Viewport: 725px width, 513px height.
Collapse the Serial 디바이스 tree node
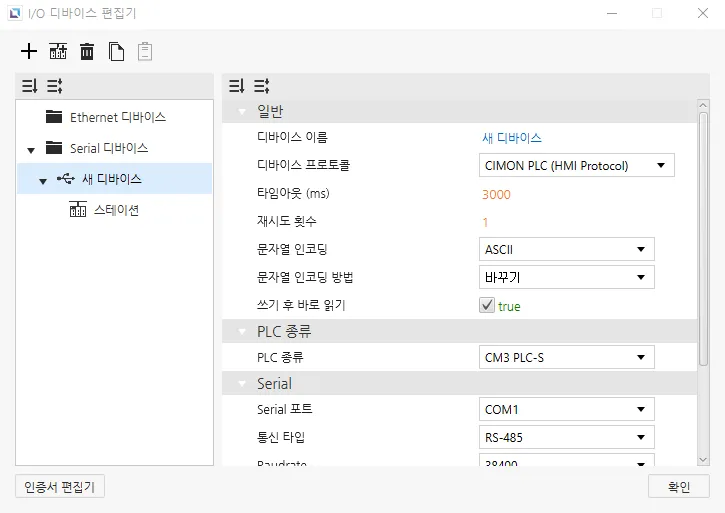[31, 149]
